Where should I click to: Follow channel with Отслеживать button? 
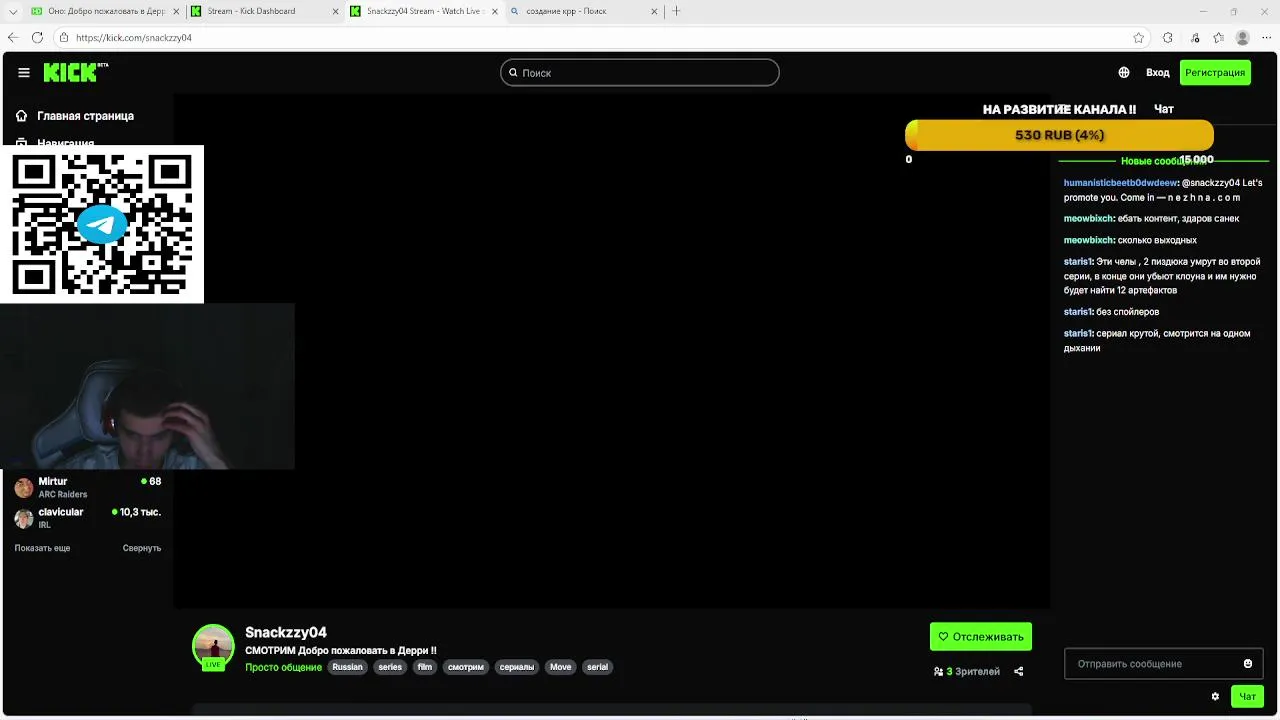tap(981, 636)
